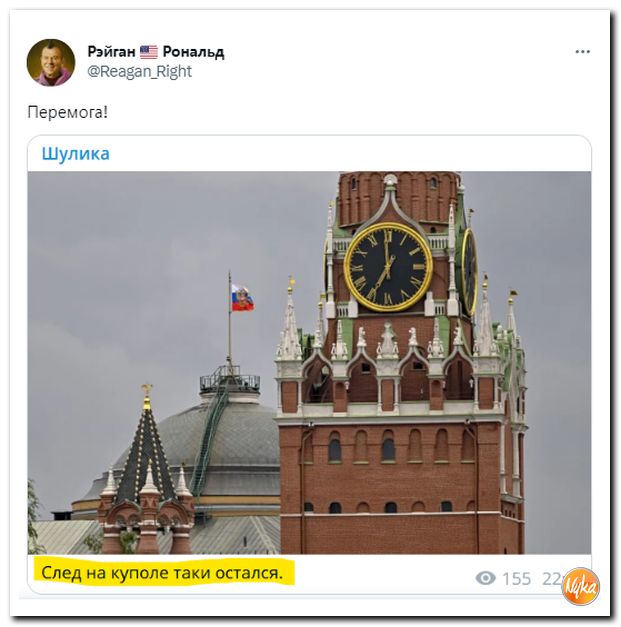This screenshot has height=627, width=621.
Task: Open the @Reagan_Right handle link
Action: 140,72
